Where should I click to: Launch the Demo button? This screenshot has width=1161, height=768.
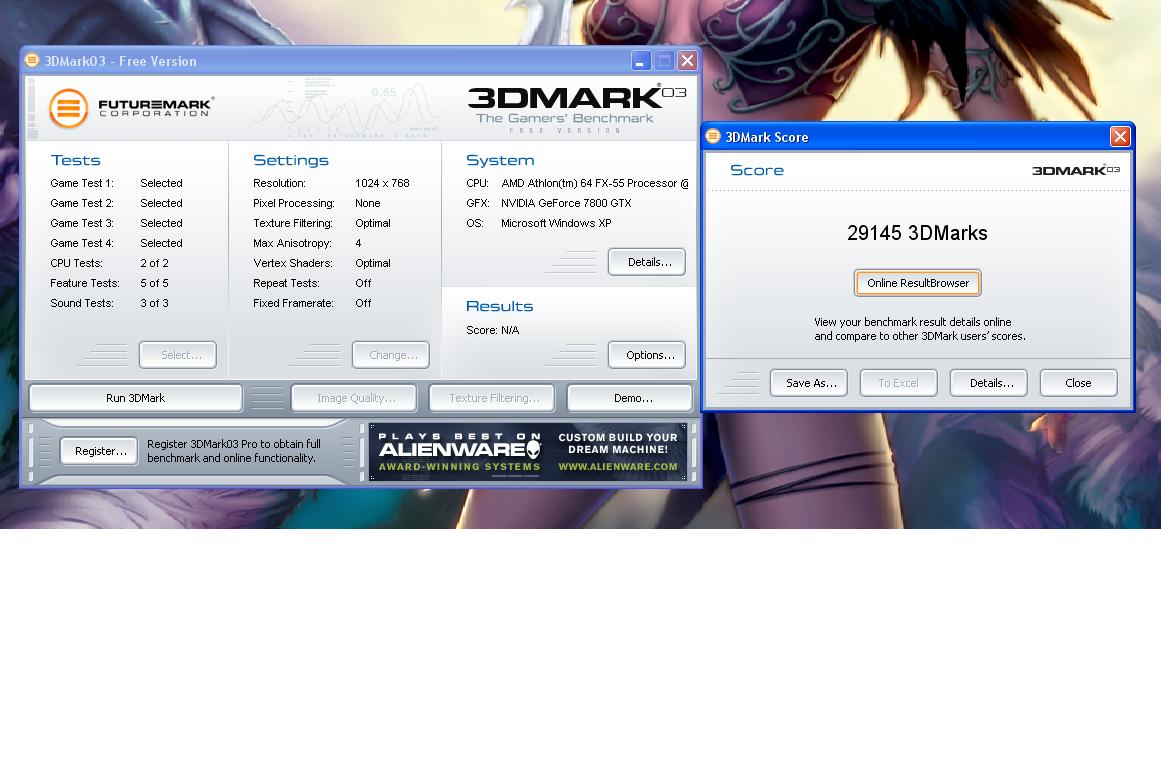630,398
